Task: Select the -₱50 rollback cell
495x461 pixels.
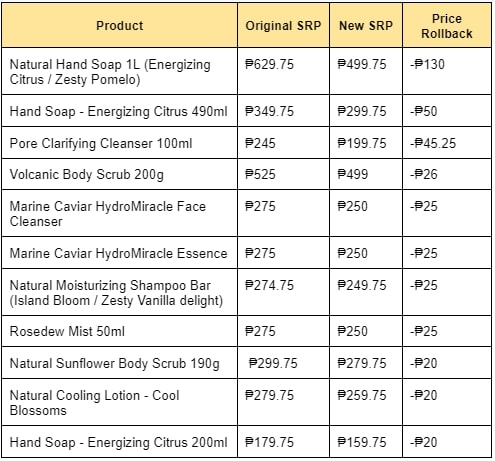Action: pos(447,111)
